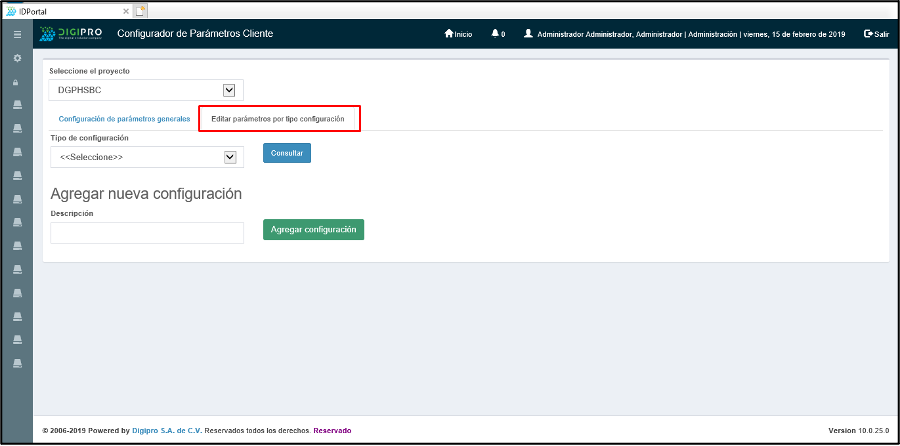Open the first tray icon below the padlock
The width and height of the screenshot is (900, 446).
(x=17, y=105)
